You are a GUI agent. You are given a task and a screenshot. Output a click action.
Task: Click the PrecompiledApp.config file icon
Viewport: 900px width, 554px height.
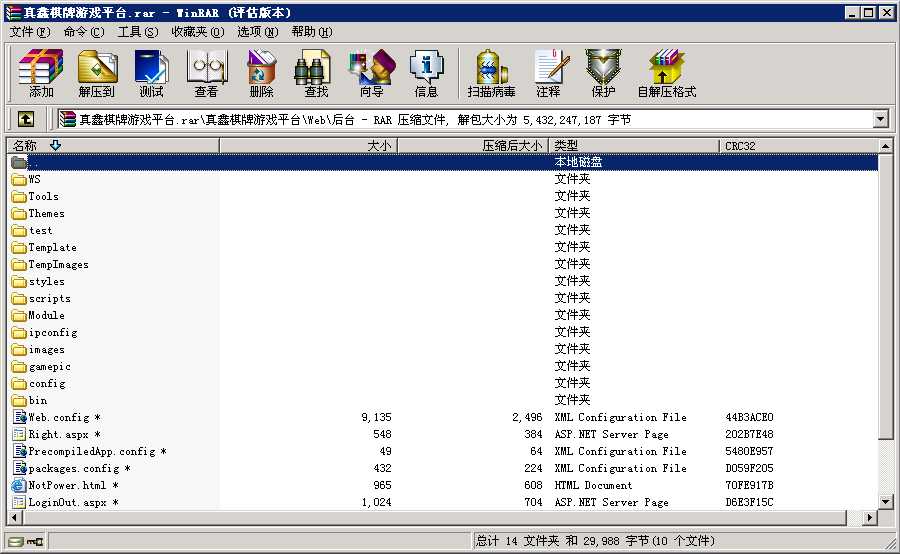tap(20, 451)
